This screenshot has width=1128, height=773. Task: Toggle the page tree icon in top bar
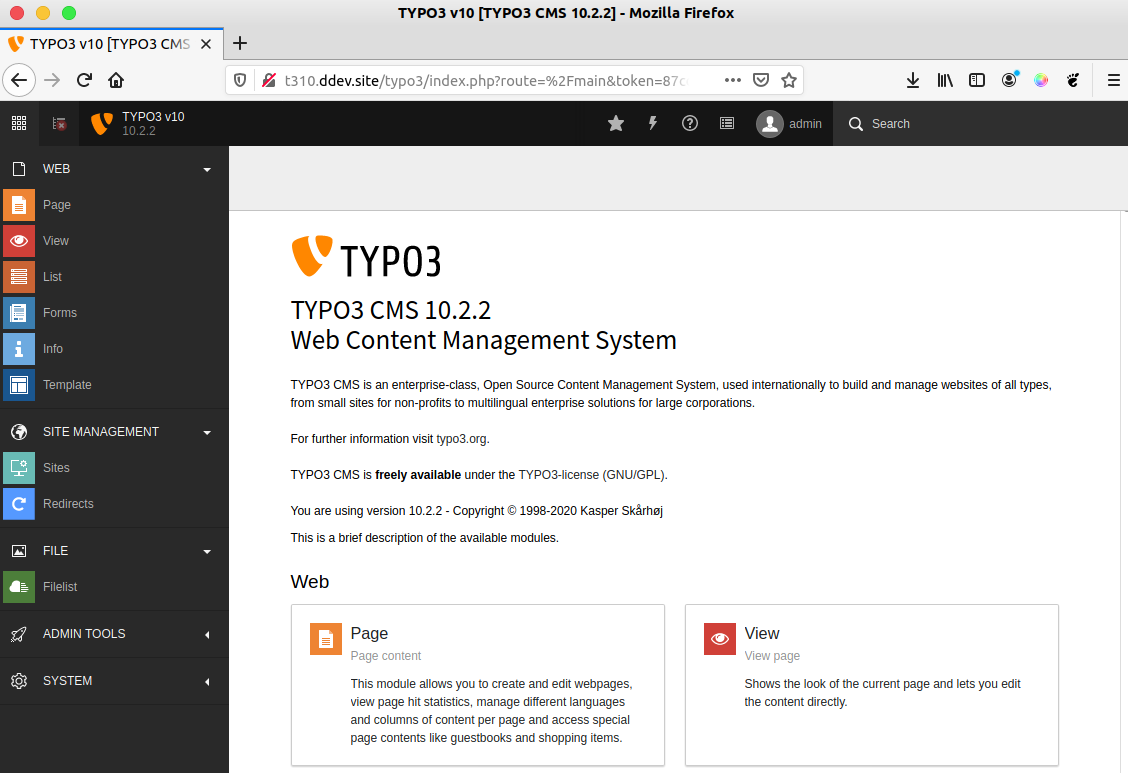[60, 124]
